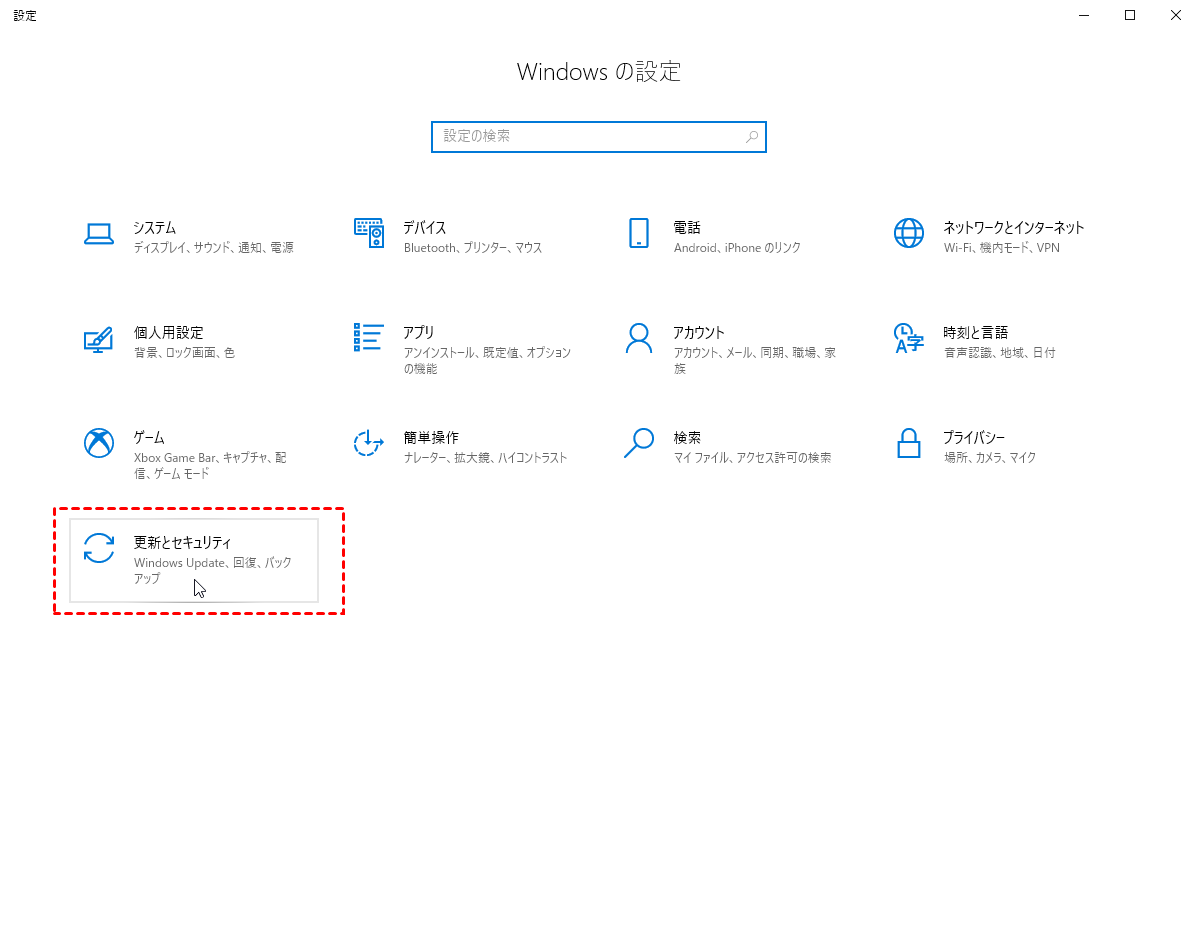Image resolution: width=1196 pixels, height=928 pixels.
Task: Click the 時刻と言語 clock icon
Action: point(908,339)
